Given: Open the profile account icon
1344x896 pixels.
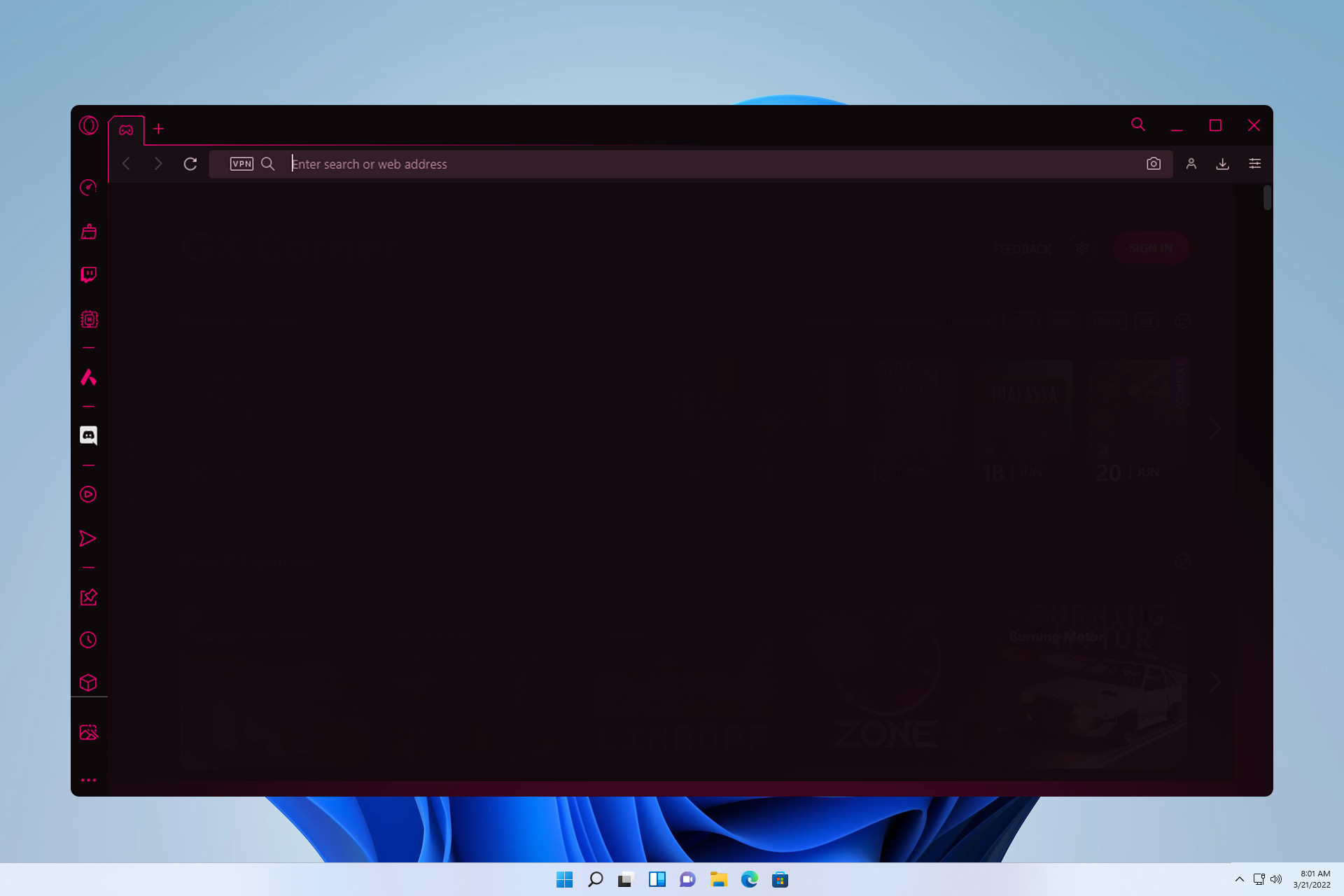Looking at the screenshot, I should pyautogui.click(x=1191, y=164).
